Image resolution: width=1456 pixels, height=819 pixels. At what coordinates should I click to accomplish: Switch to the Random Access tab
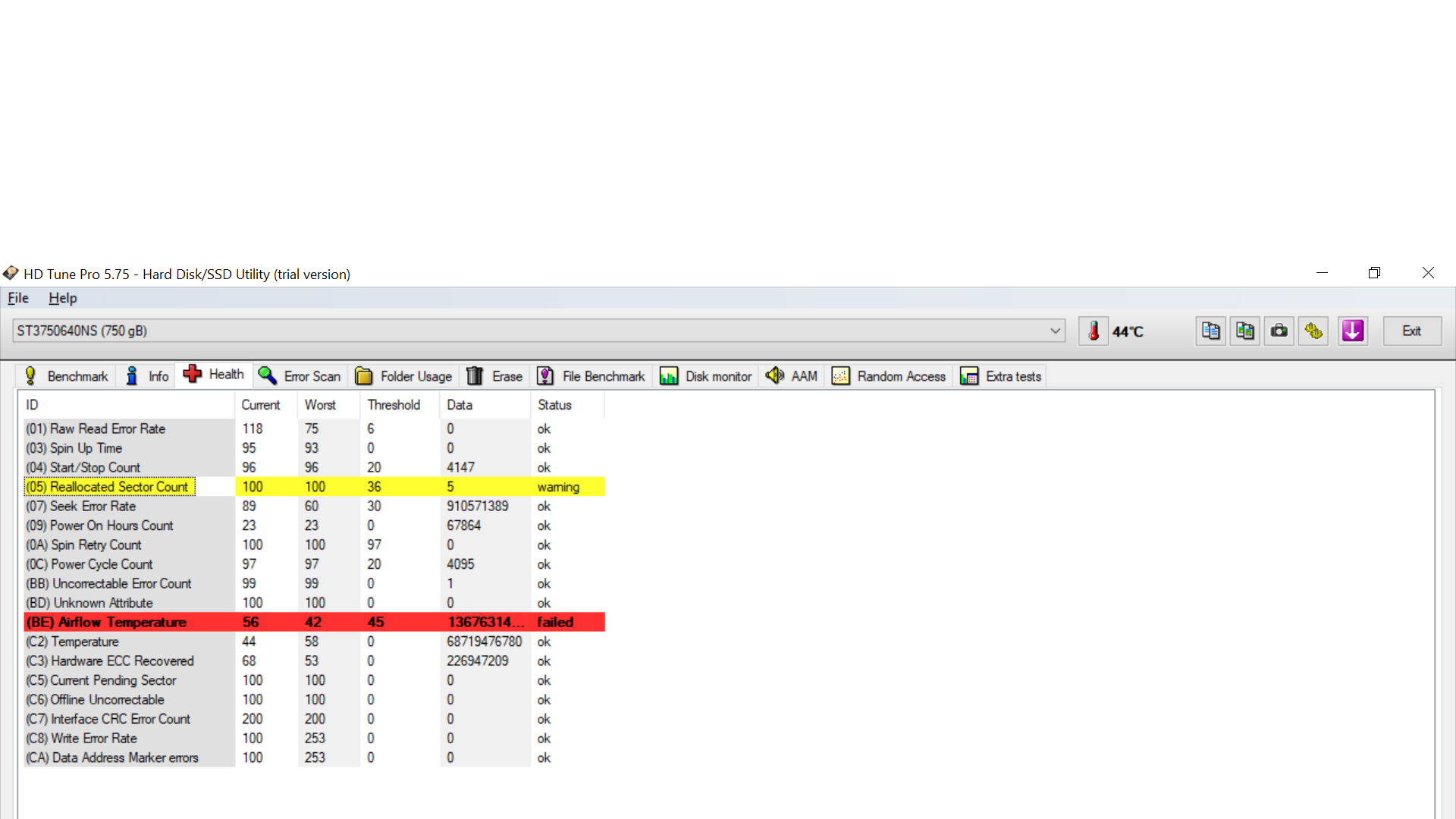889,376
